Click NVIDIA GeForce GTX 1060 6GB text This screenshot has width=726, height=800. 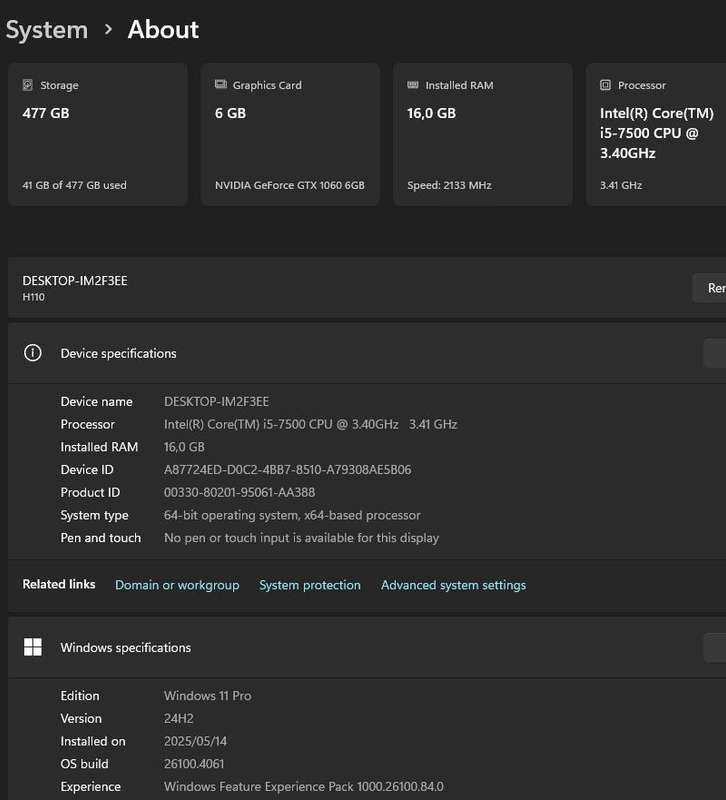(x=290, y=185)
